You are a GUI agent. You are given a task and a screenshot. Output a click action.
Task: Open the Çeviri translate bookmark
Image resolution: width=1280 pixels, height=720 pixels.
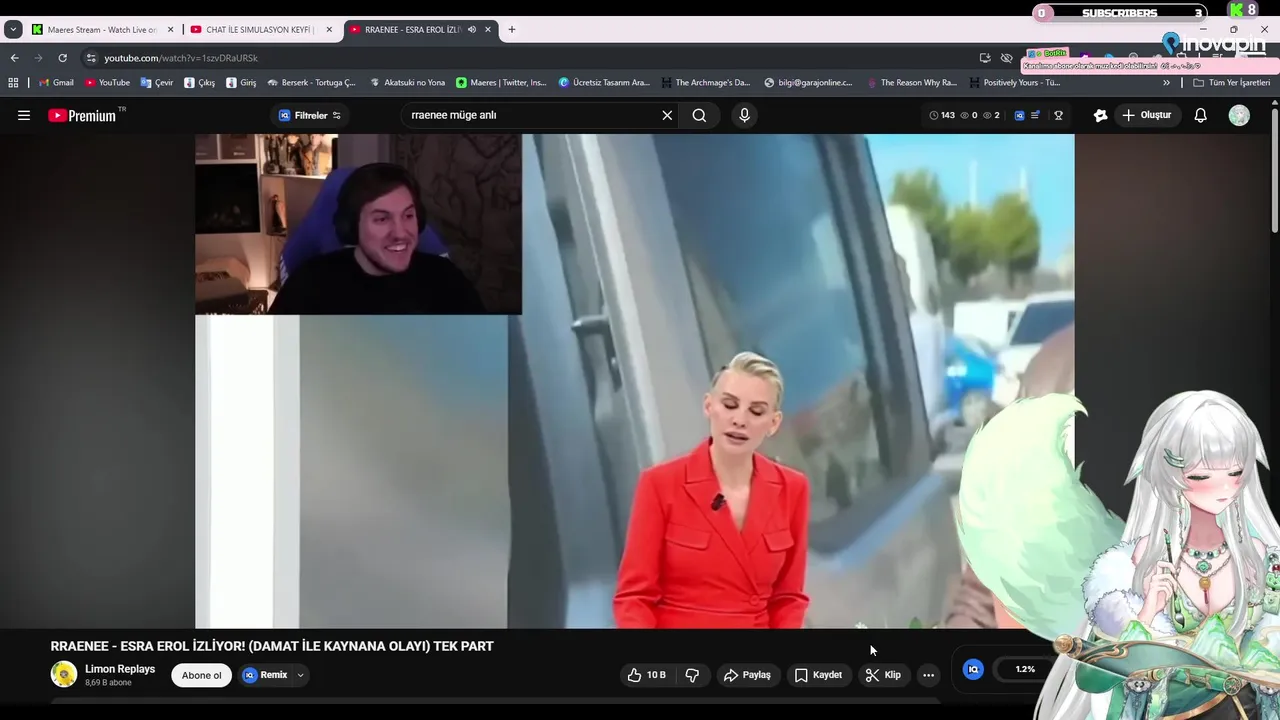[157, 83]
